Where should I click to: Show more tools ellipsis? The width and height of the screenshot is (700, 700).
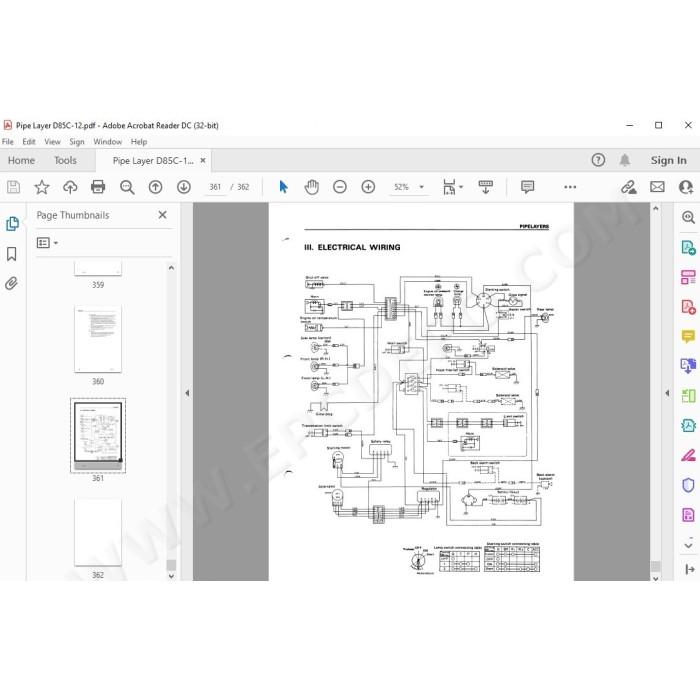(570, 187)
